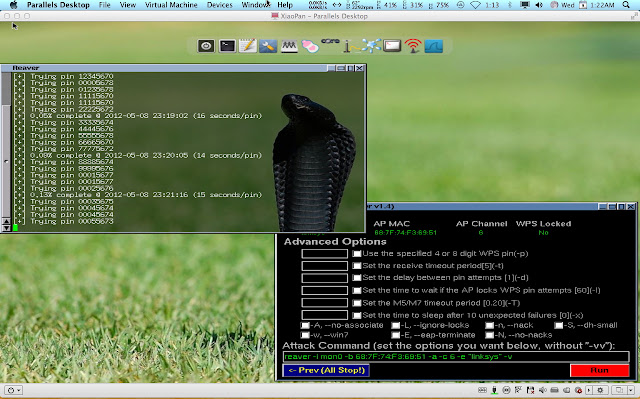Toggle the -S, --dh-small checkbox
This screenshot has height=399, width=640.
pyautogui.click(x=558, y=326)
